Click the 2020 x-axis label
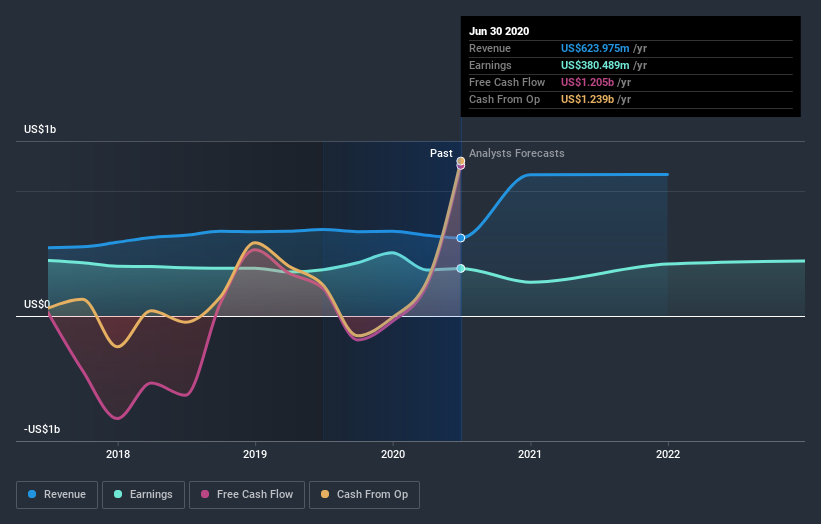The height and width of the screenshot is (524, 821). [x=393, y=454]
